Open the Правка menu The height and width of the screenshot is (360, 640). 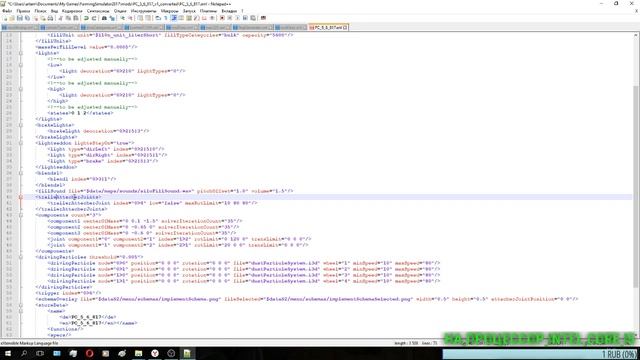coord(23,11)
